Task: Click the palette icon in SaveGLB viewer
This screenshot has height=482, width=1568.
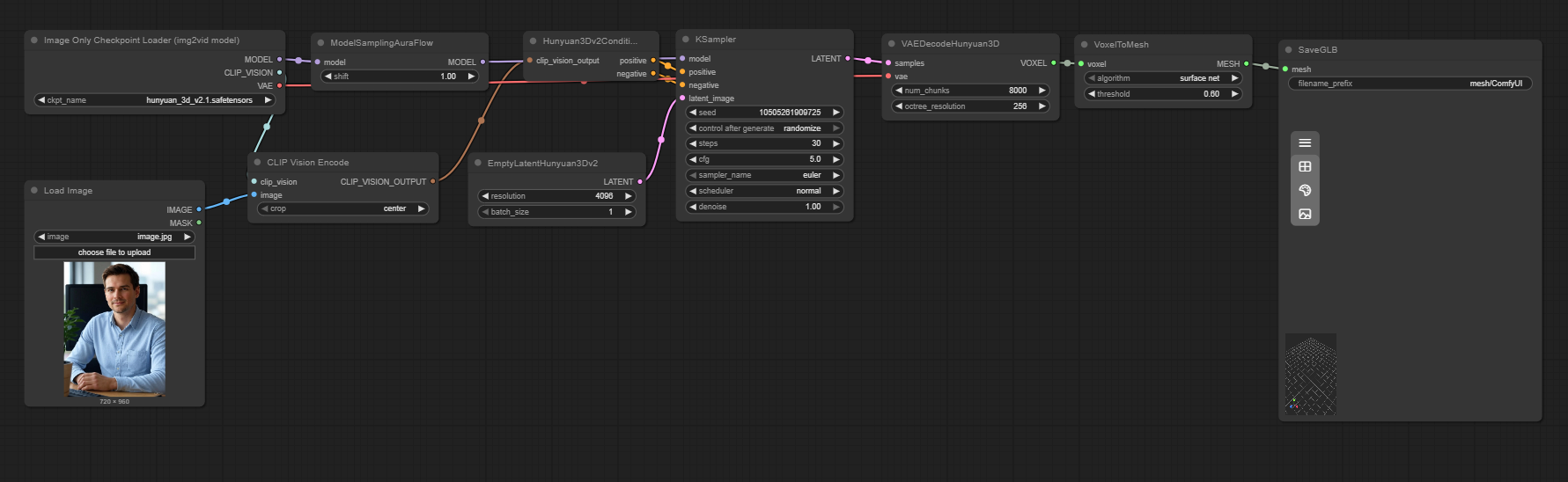Action: (1305, 191)
